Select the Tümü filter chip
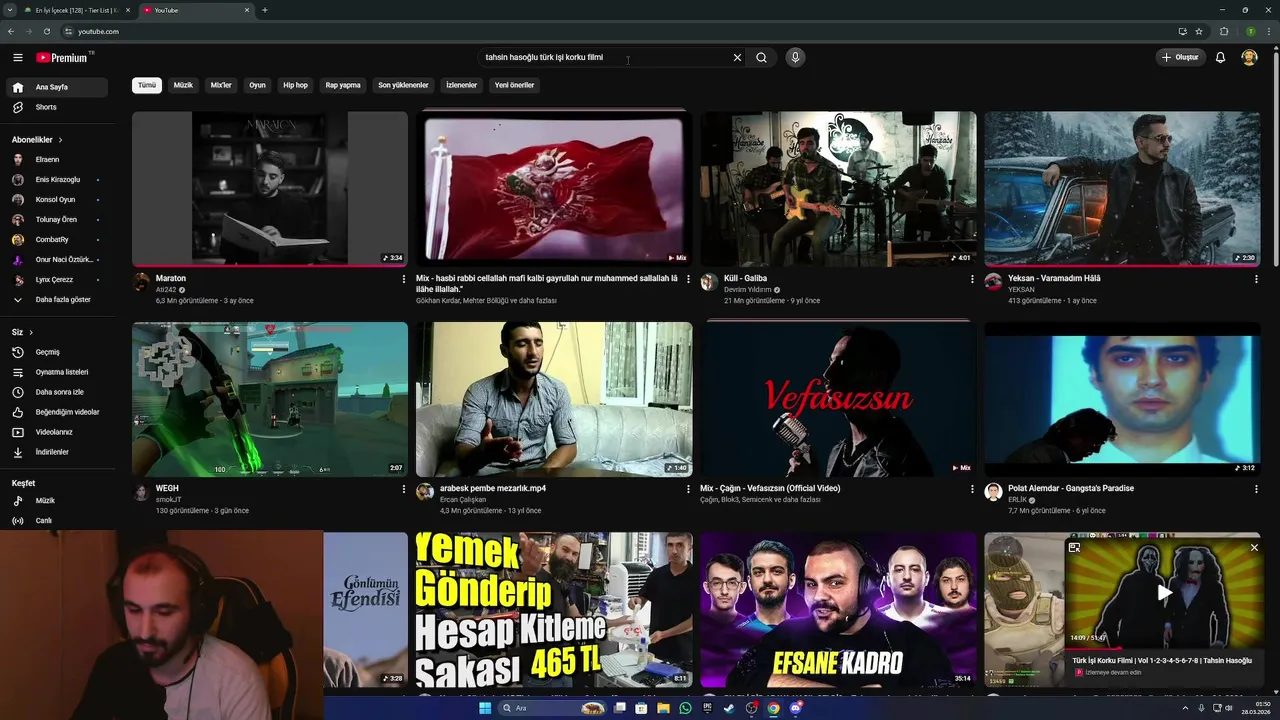Screen dimensions: 1280x720 [147, 85]
